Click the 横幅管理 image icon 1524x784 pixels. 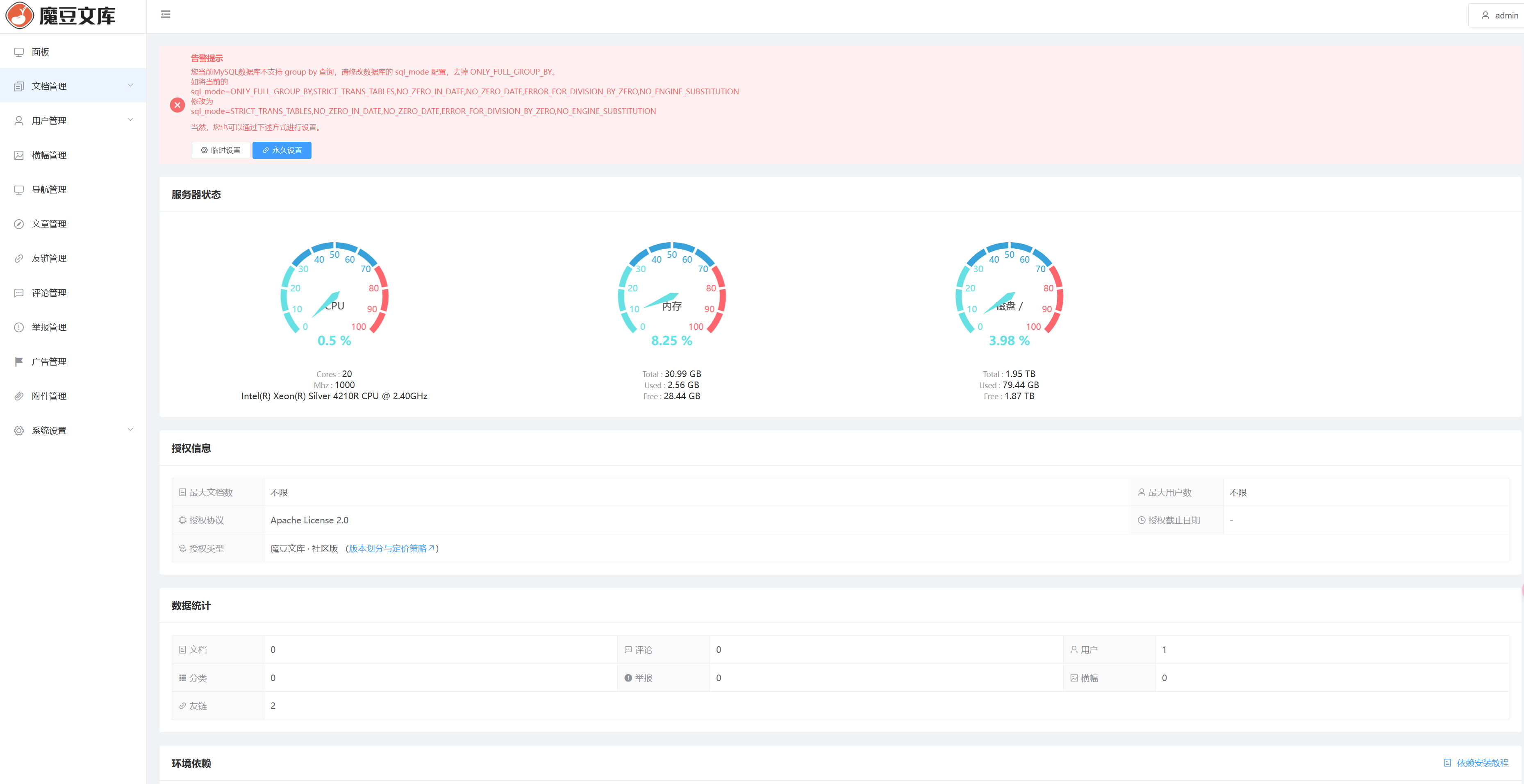tap(19, 155)
